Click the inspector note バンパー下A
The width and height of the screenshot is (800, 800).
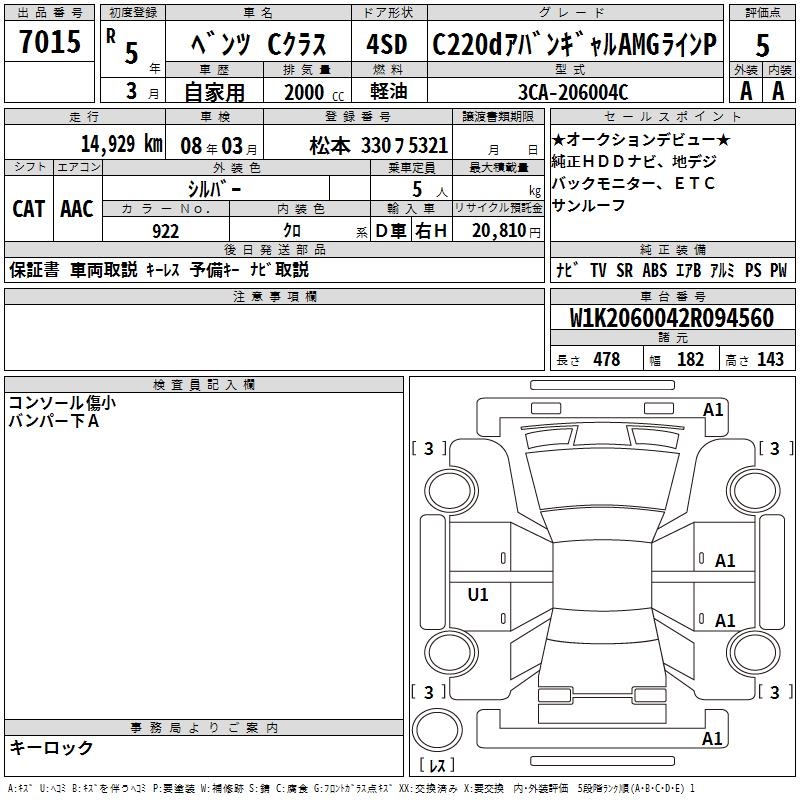click(54, 420)
